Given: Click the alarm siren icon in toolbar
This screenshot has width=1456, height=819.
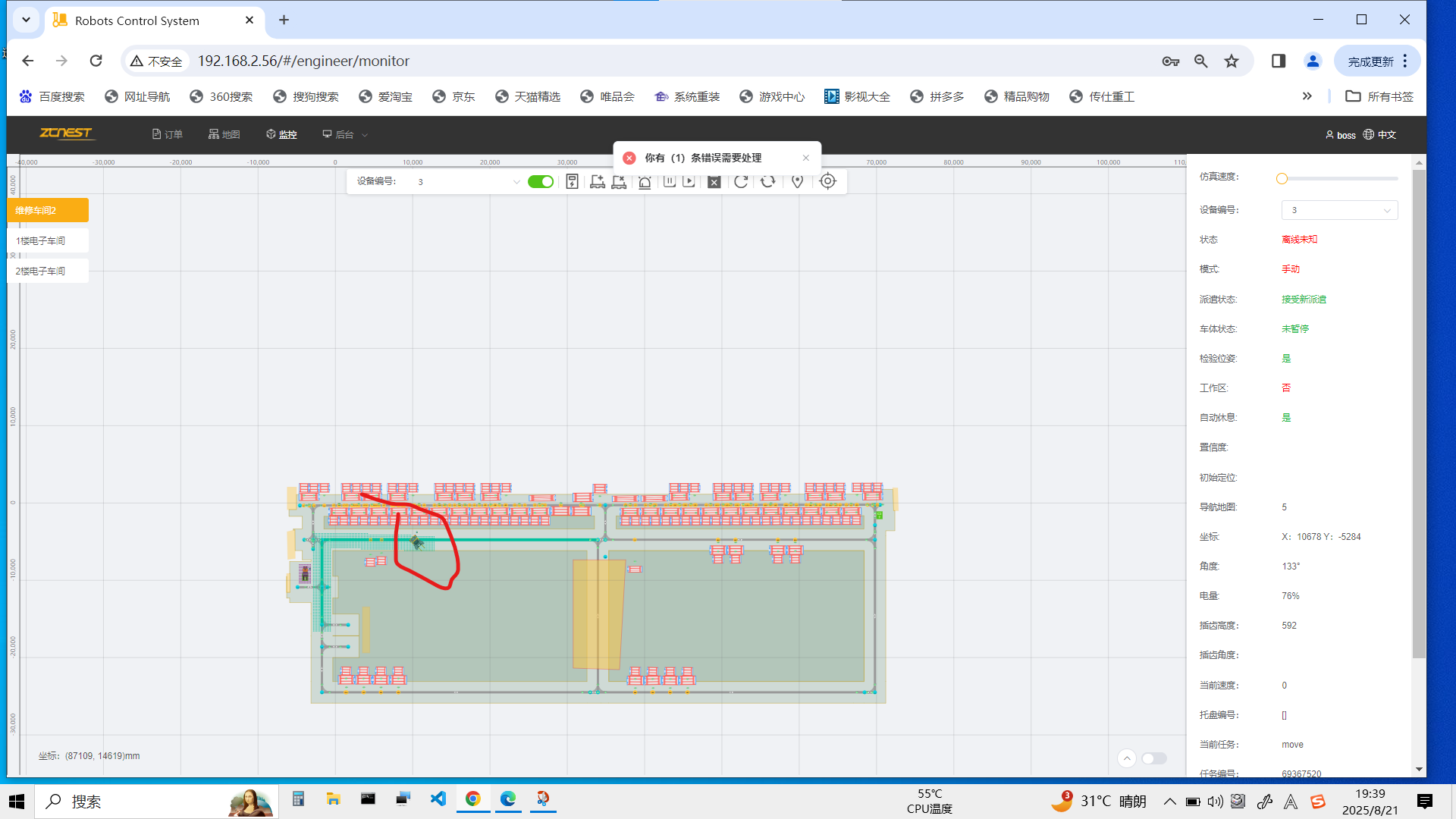Looking at the screenshot, I should point(645,181).
